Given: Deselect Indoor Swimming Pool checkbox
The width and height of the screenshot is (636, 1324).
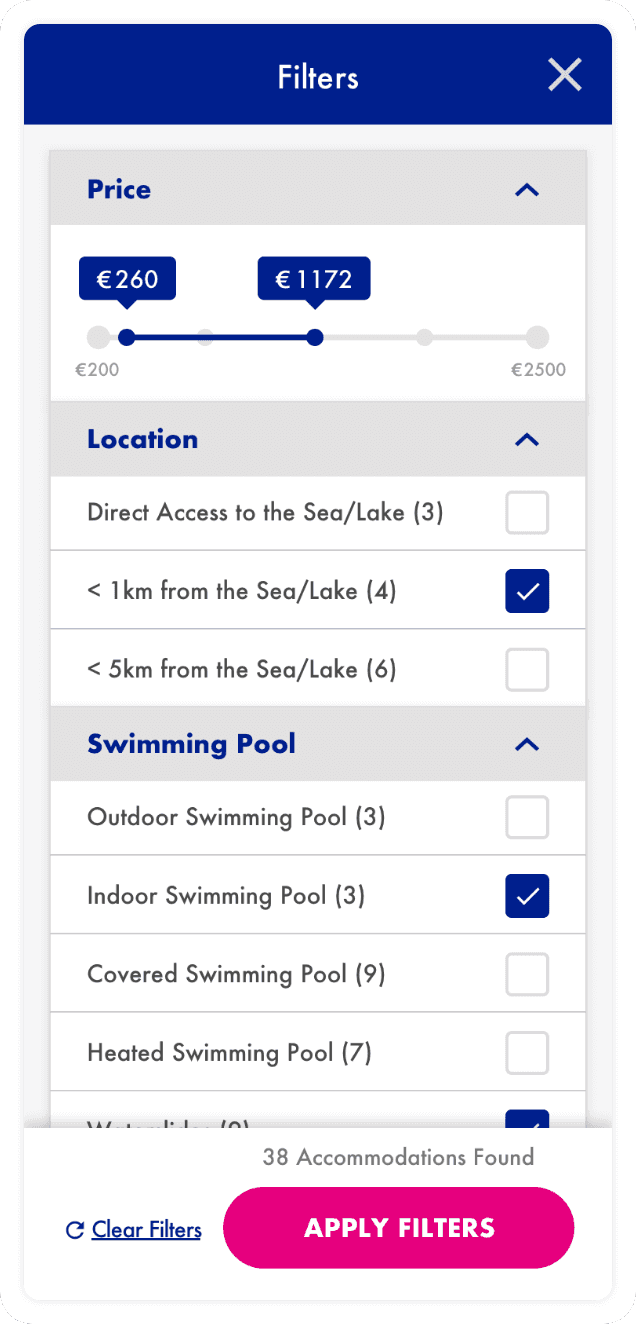Looking at the screenshot, I should point(527,896).
